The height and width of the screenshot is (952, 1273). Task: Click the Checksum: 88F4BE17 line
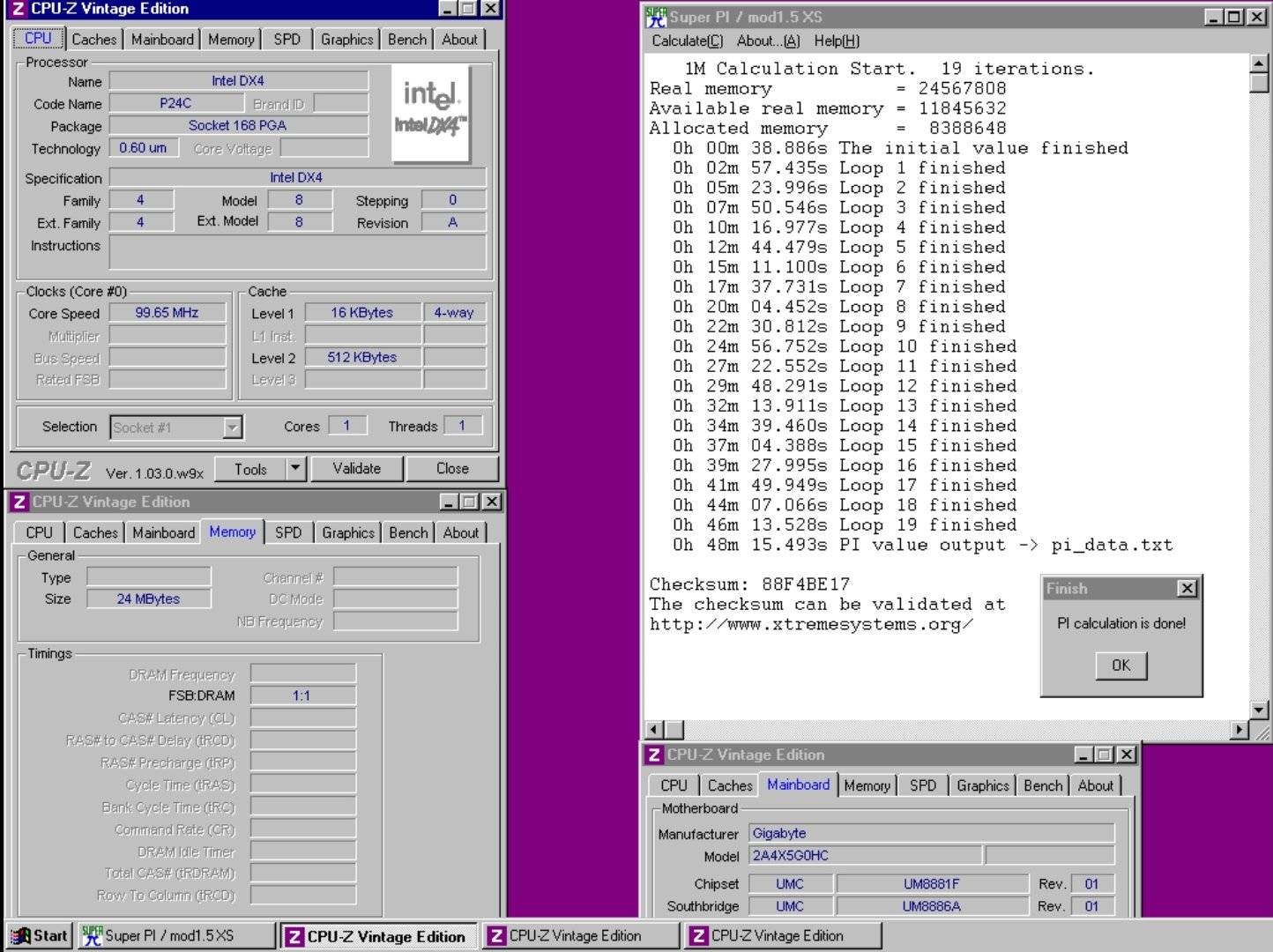pos(750,584)
